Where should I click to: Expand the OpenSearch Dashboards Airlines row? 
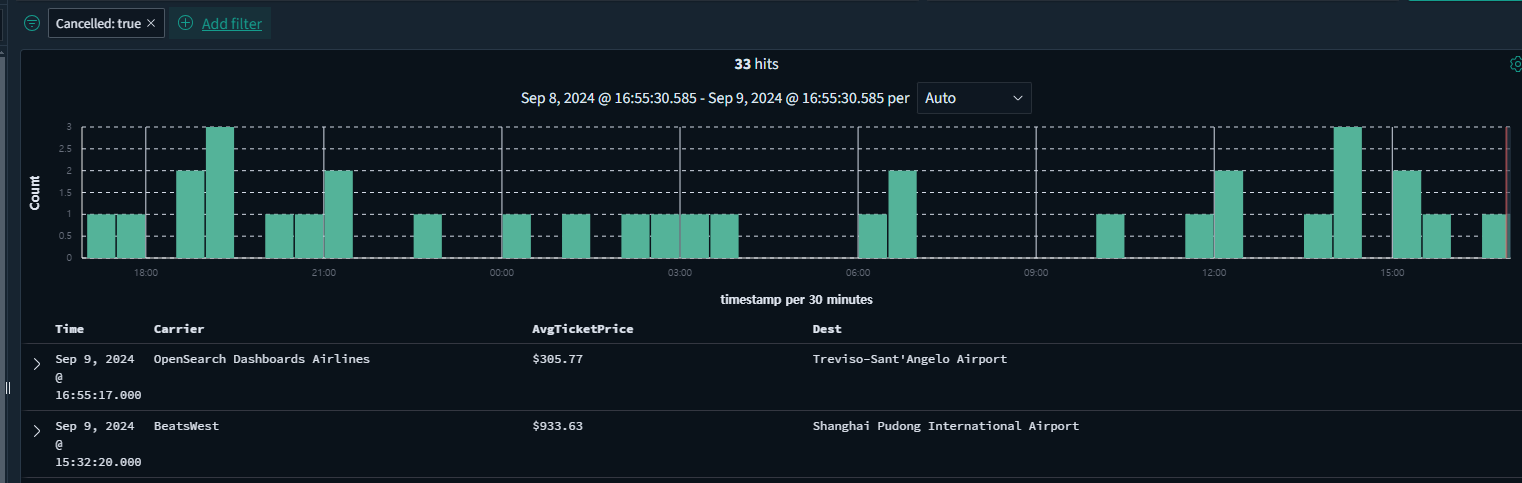(x=37, y=364)
